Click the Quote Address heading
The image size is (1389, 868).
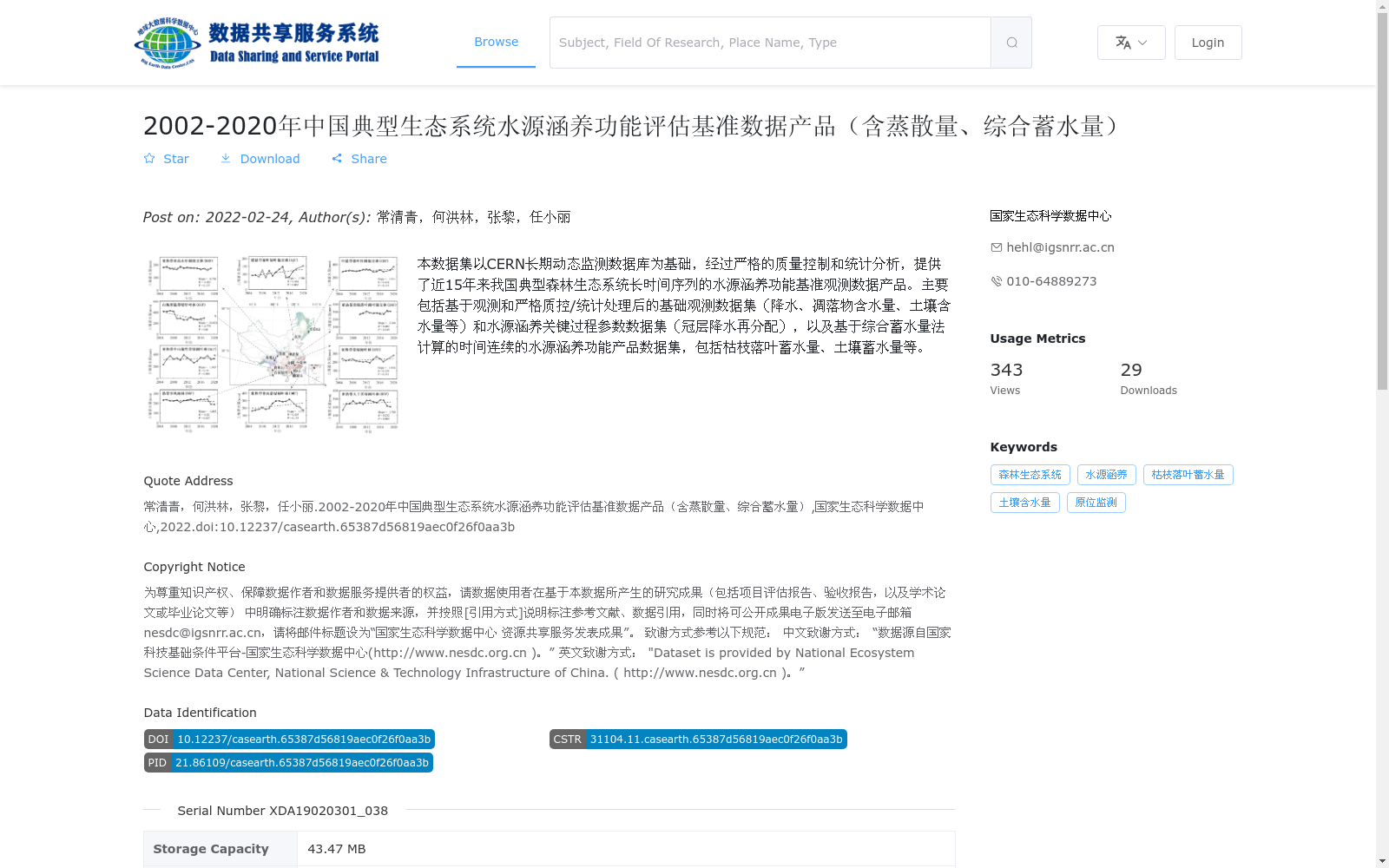pyautogui.click(x=188, y=481)
